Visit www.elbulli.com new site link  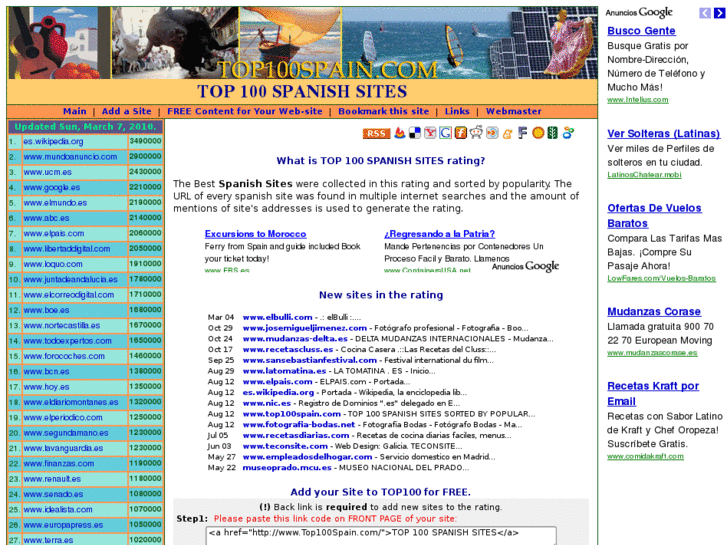pos(277,317)
